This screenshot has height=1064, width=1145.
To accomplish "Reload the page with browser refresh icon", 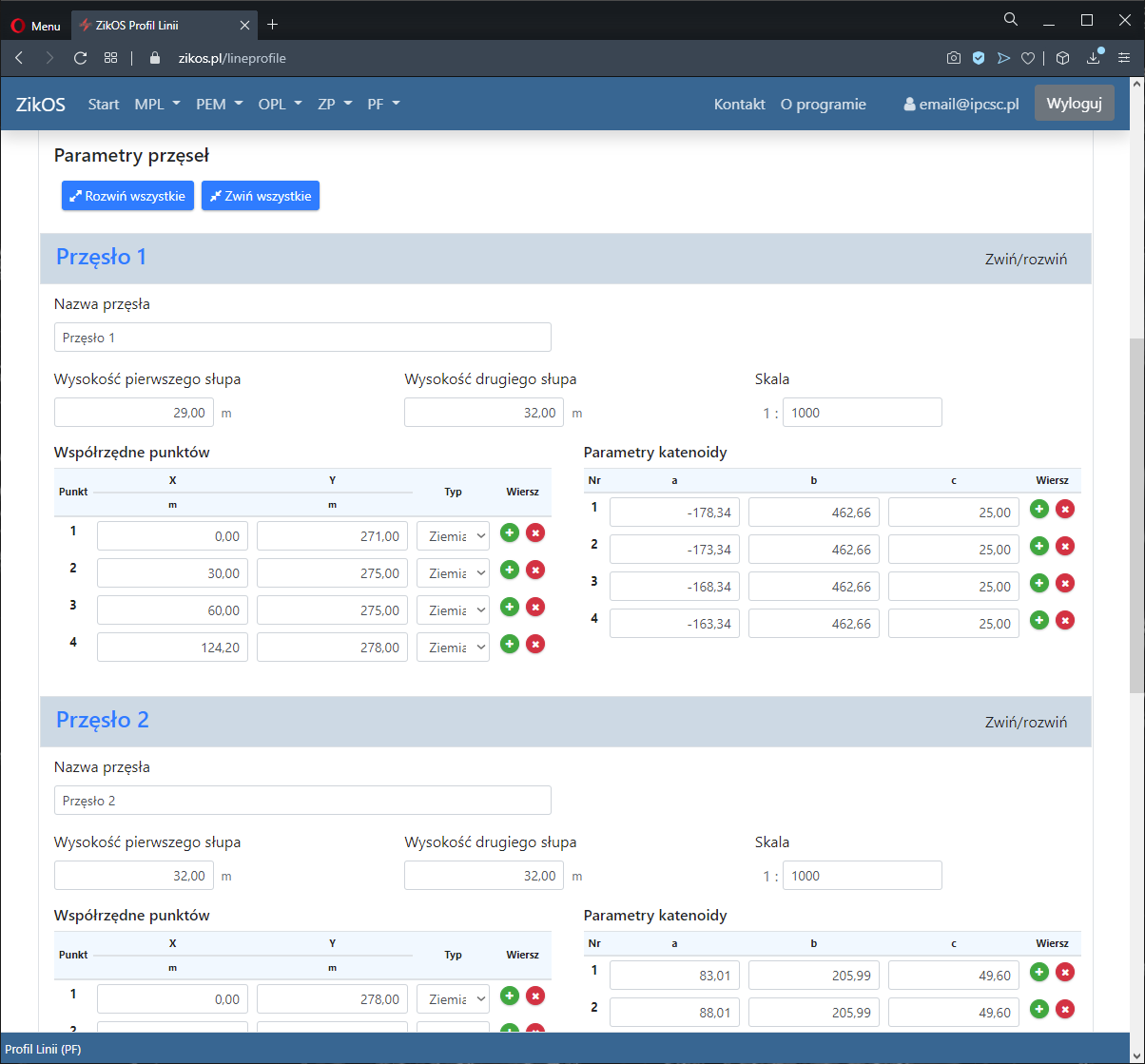I will [80, 58].
